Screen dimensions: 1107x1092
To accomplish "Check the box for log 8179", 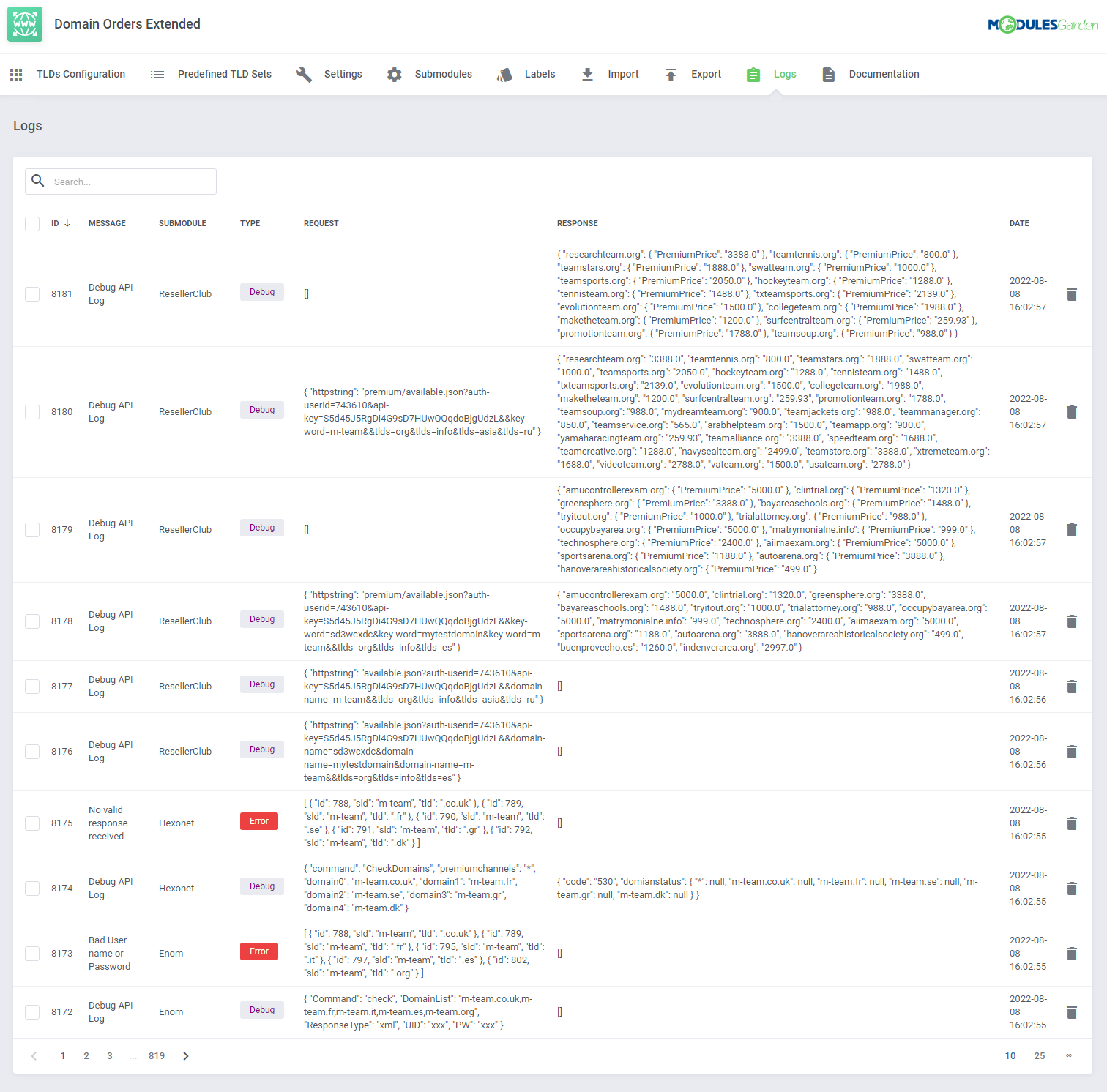I will [32, 530].
